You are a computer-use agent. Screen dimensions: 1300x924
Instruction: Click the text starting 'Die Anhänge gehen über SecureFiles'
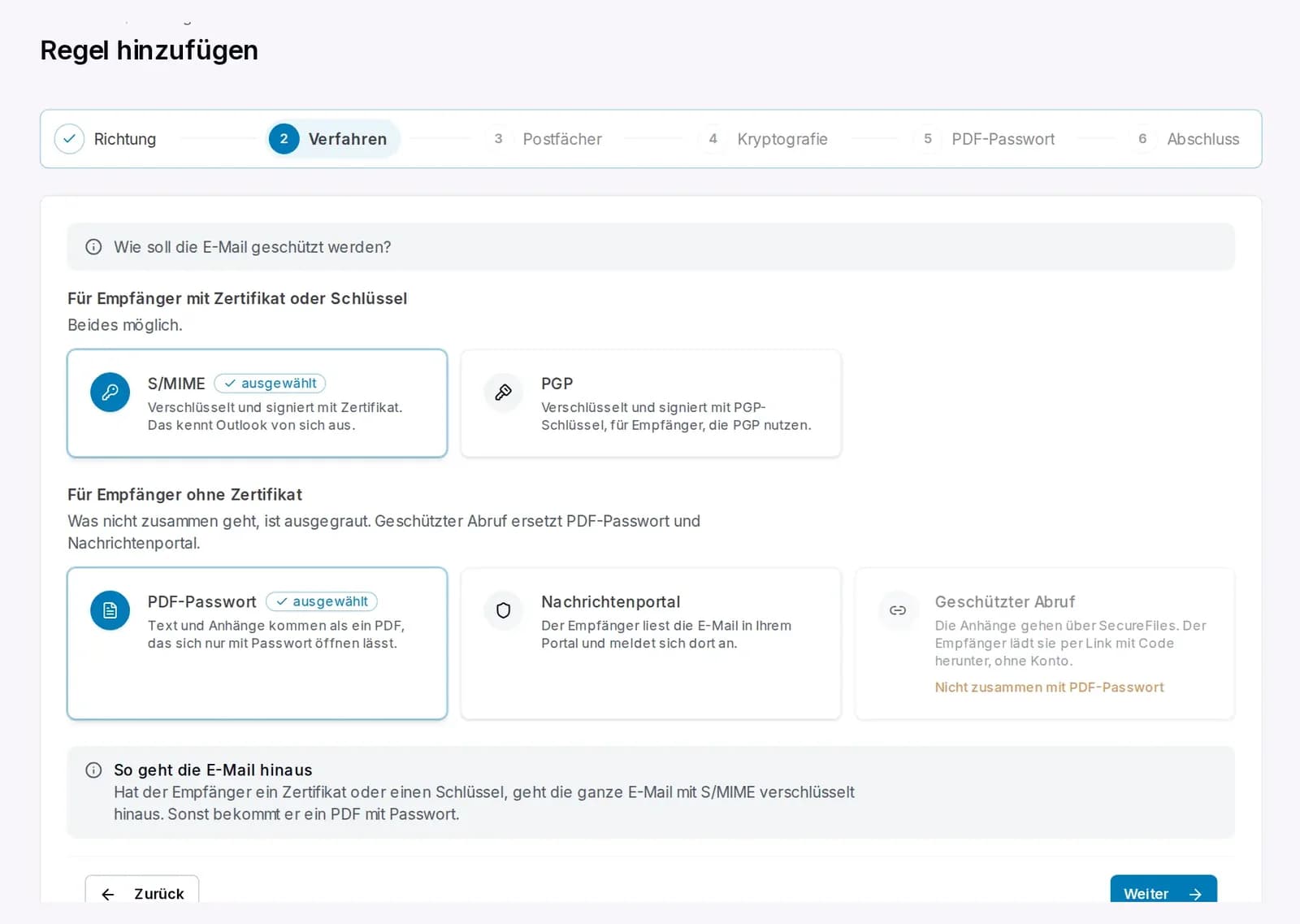pos(1070,643)
